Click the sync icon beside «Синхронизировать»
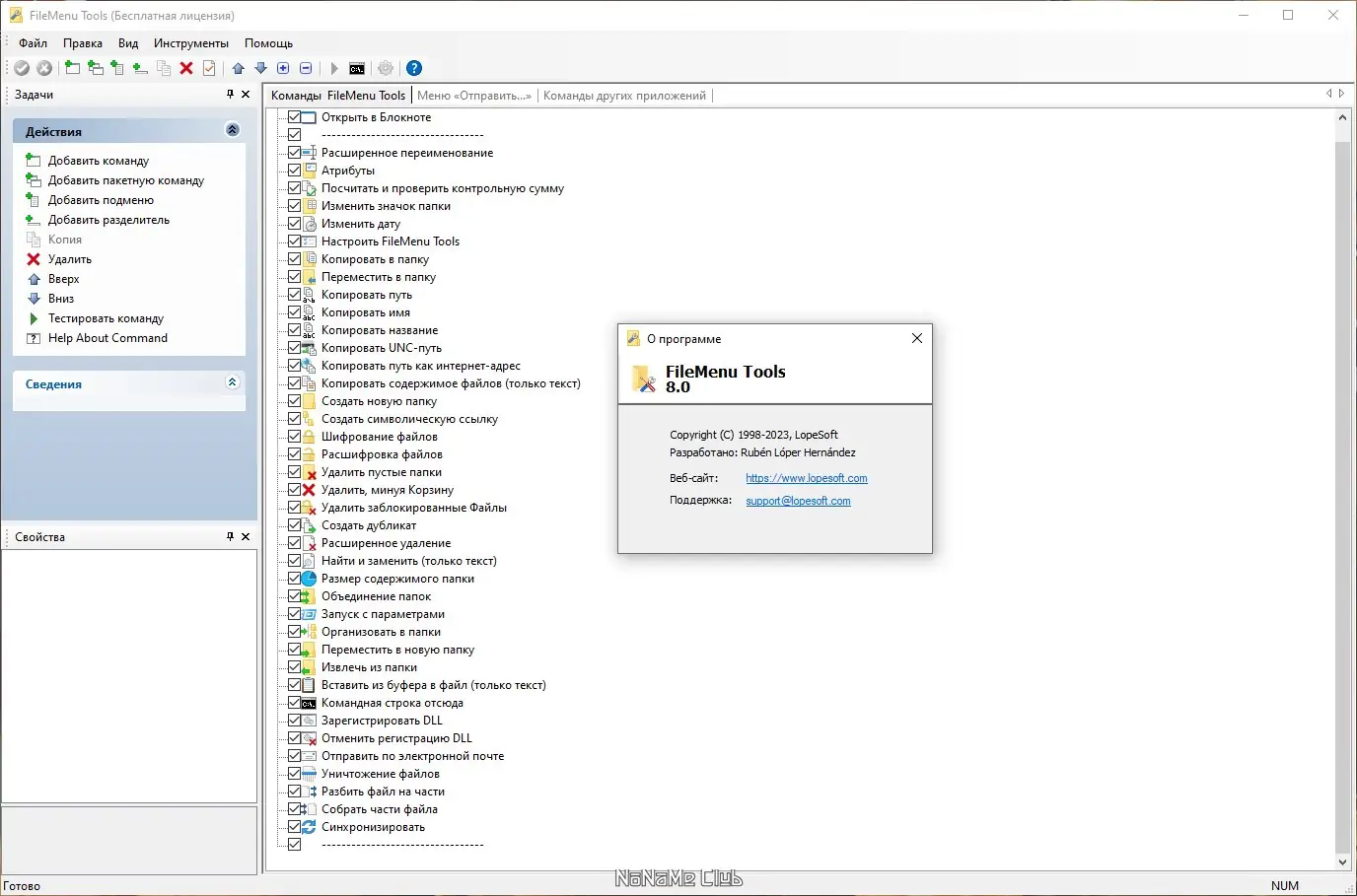 (x=309, y=827)
